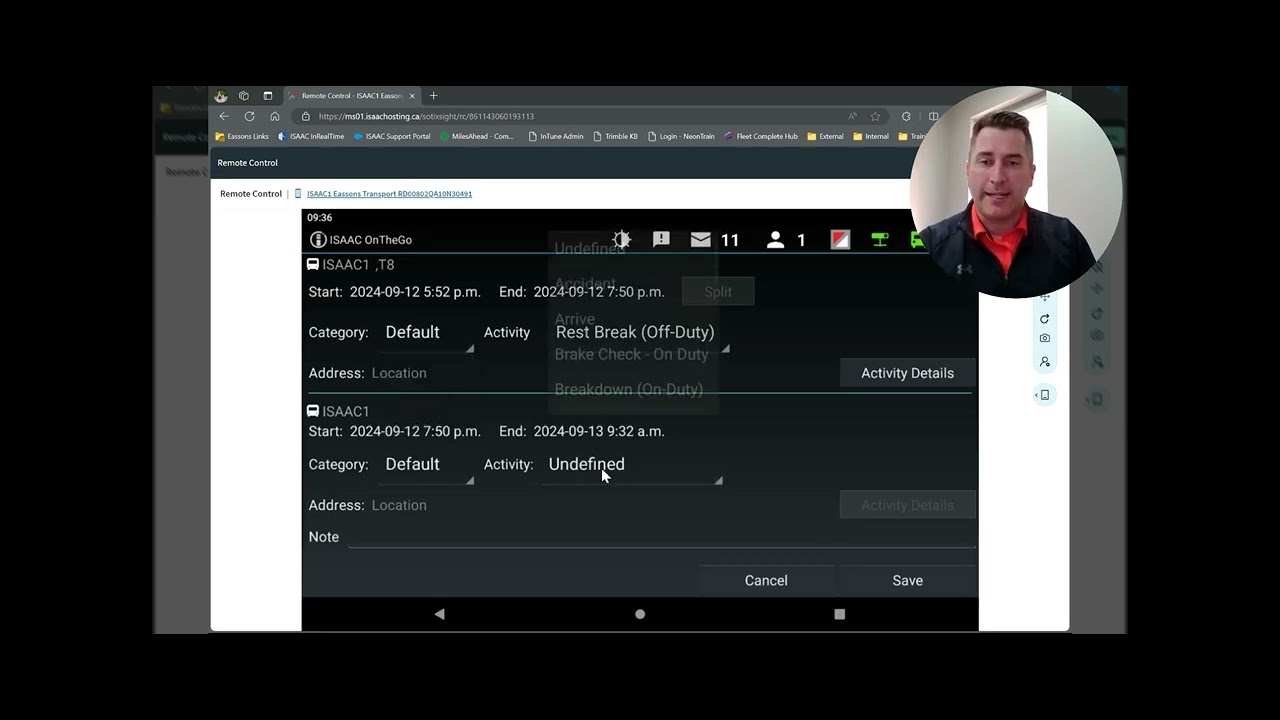Click the second entry's Start time 7:50 p.m.

point(415,432)
